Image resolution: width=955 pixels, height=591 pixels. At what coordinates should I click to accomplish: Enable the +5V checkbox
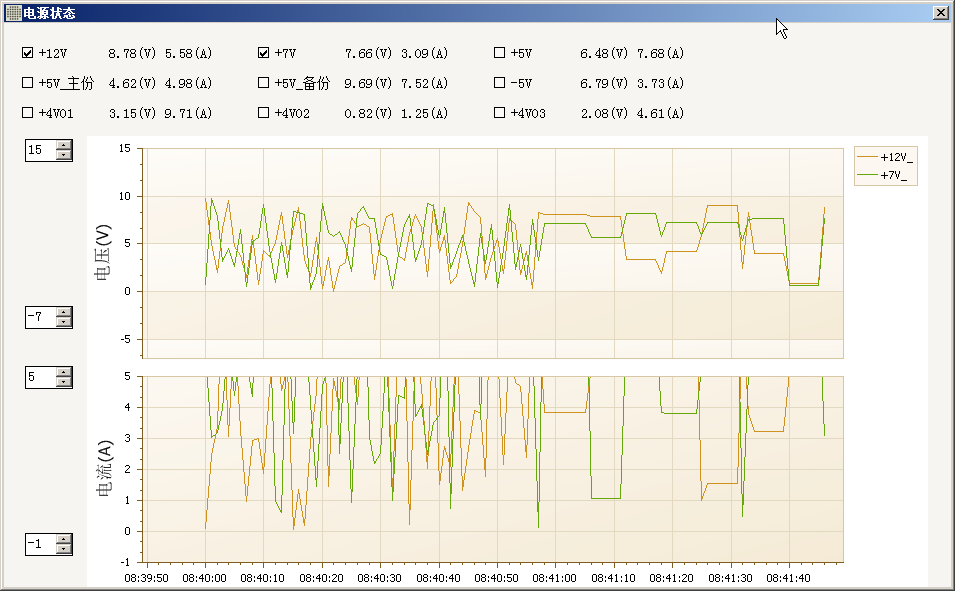[x=500, y=53]
